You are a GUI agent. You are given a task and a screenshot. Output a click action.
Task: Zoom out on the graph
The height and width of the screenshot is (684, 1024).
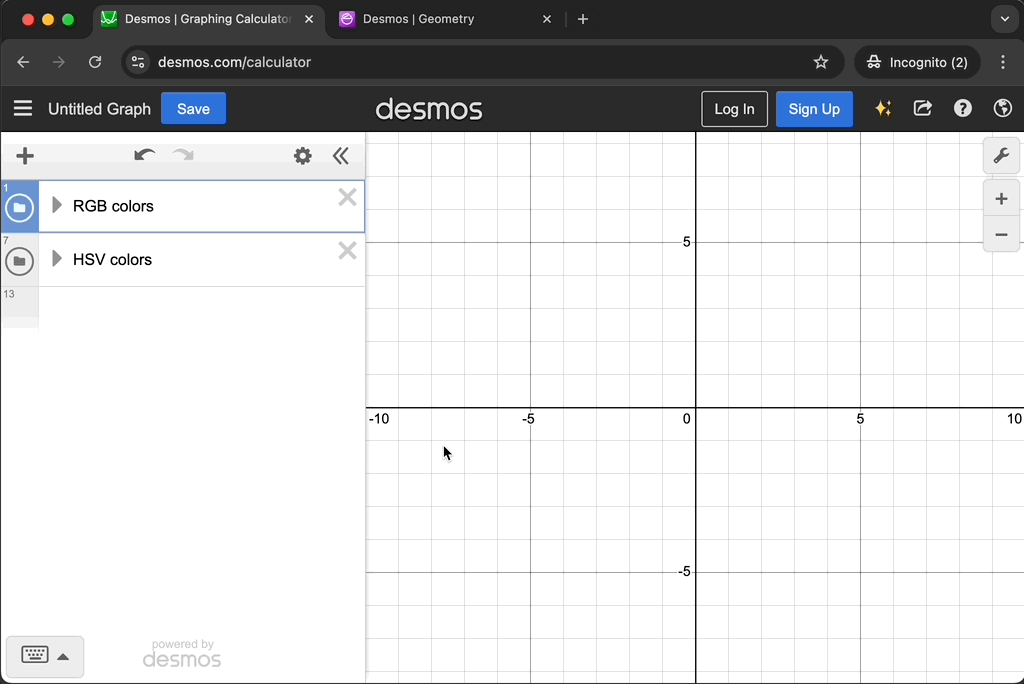1001,236
